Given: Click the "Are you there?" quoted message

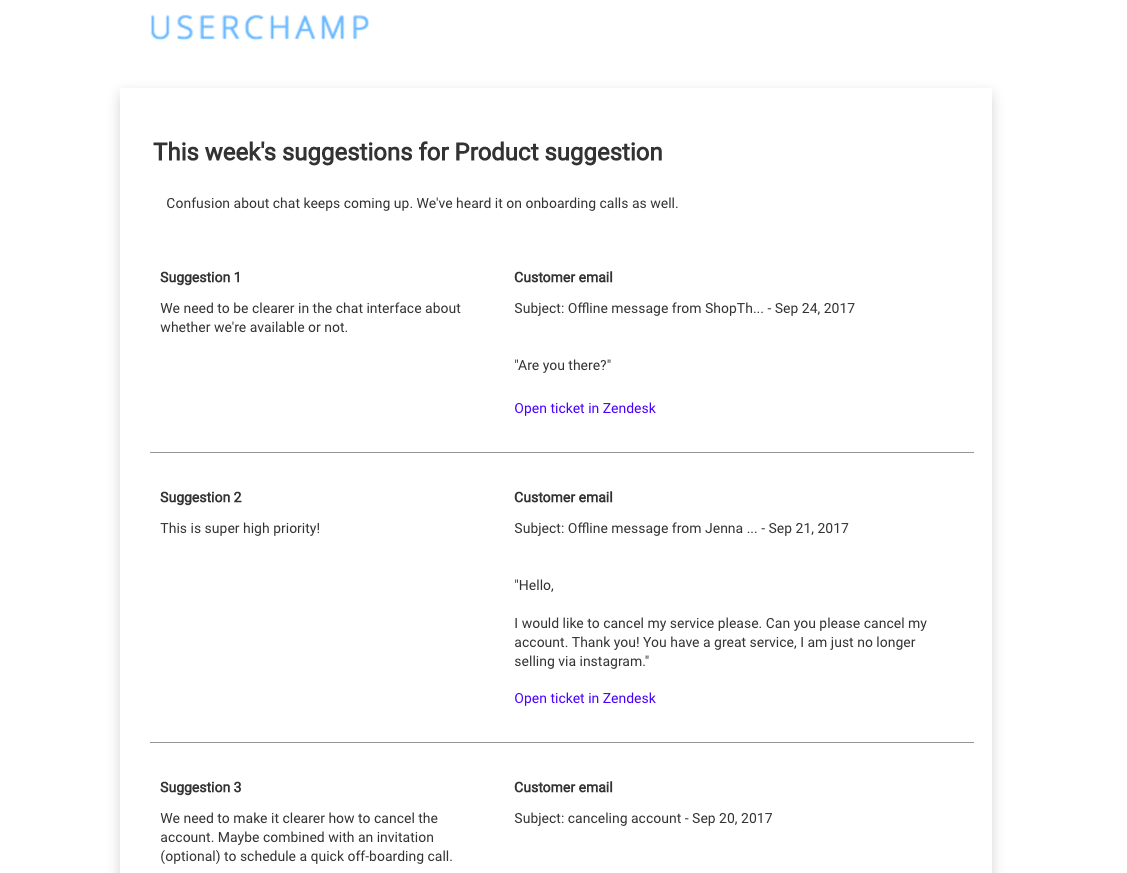Looking at the screenshot, I should point(563,365).
